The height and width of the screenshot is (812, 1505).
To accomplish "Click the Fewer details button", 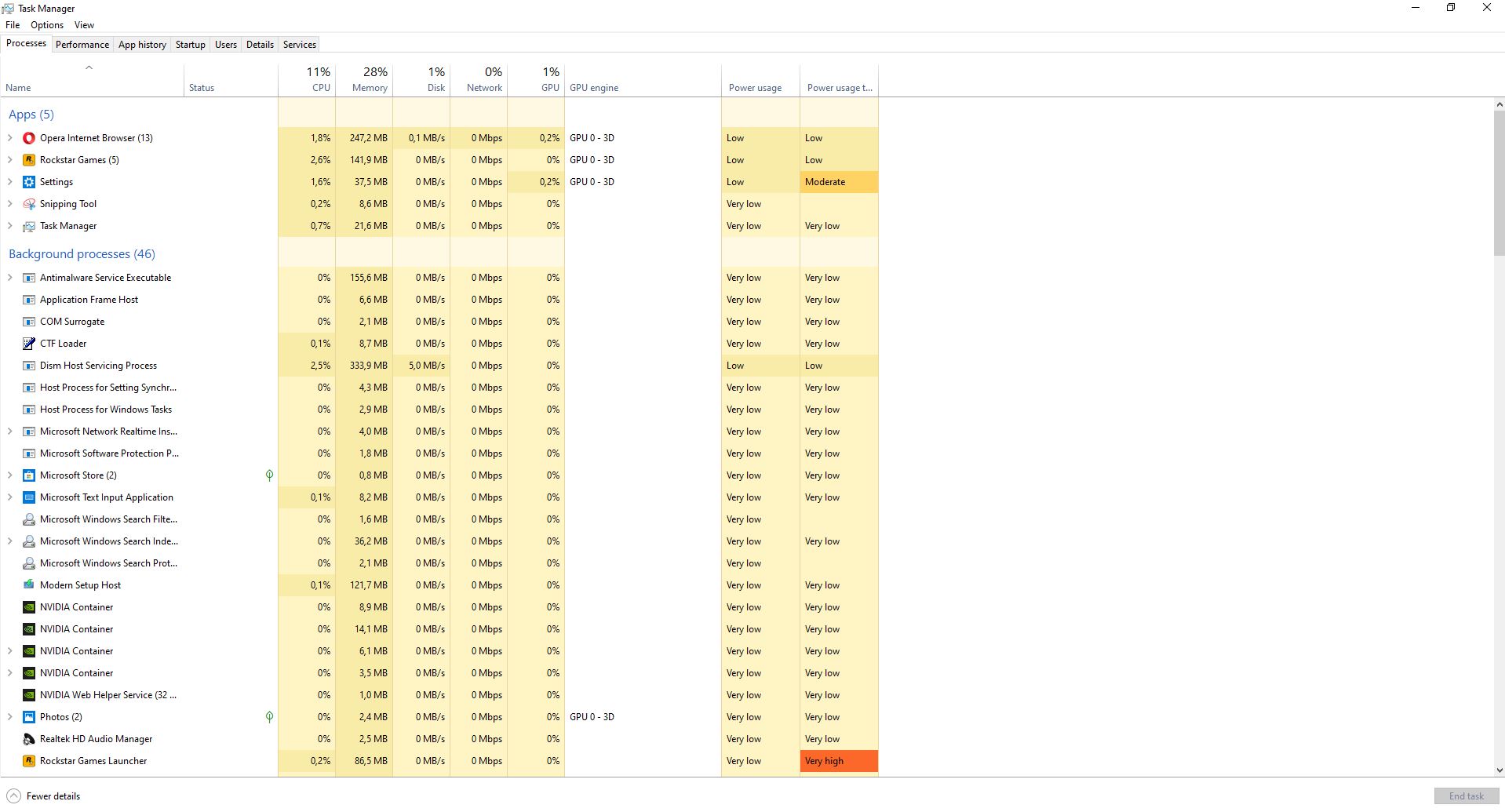I will click(44, 796).
